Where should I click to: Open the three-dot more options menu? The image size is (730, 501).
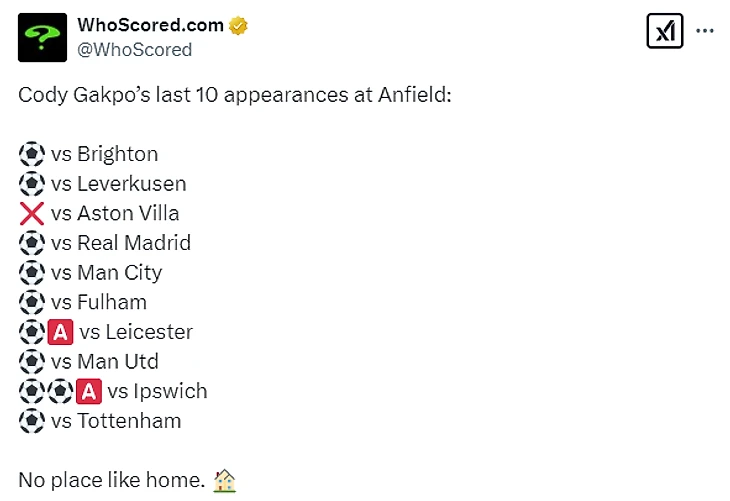click(705, 31)
